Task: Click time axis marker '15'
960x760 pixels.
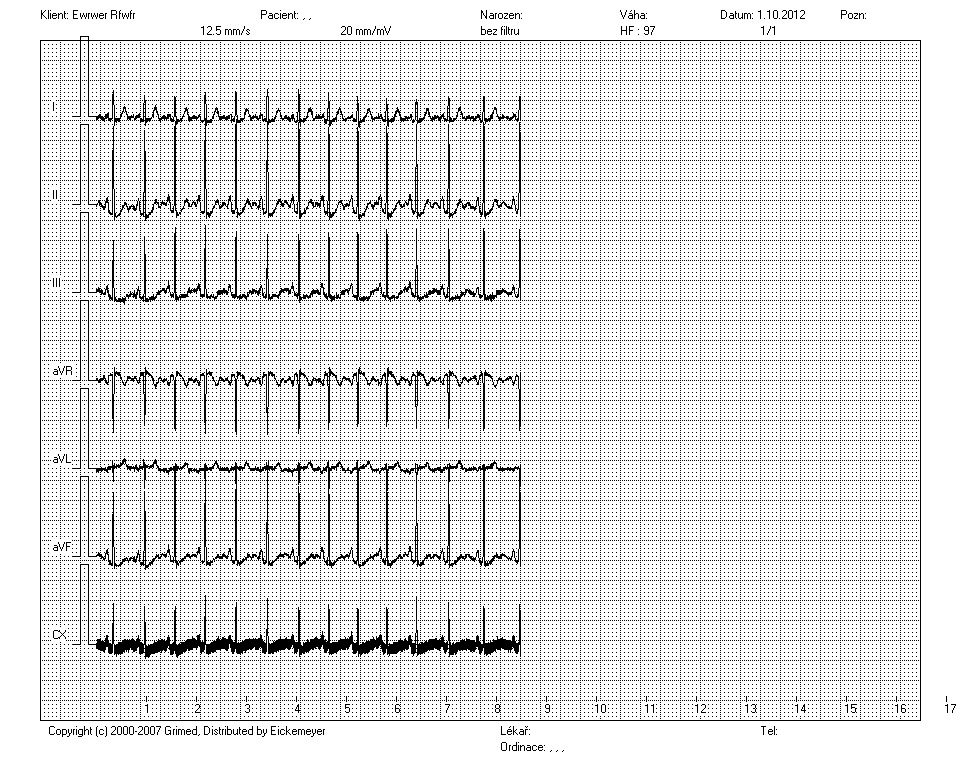Action: [x=851, y=709]
